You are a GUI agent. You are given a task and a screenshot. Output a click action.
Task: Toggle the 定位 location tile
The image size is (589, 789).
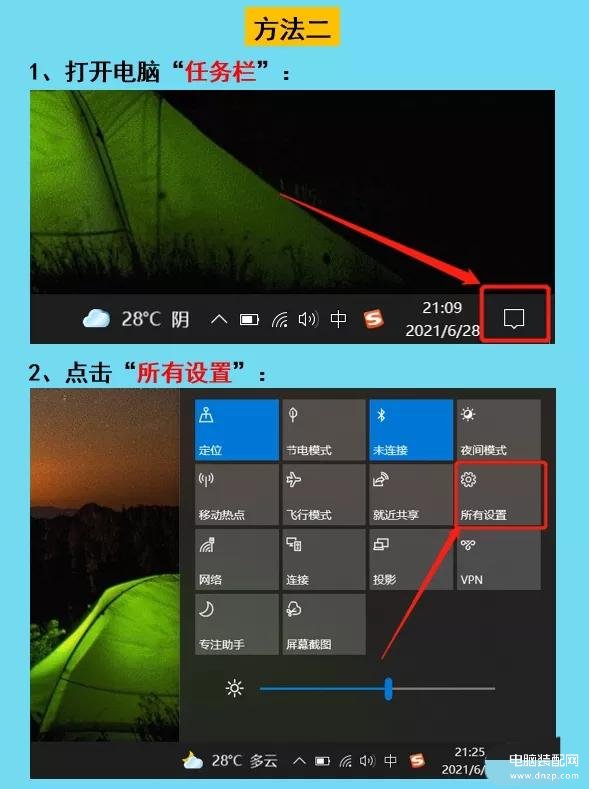[236, 430]
